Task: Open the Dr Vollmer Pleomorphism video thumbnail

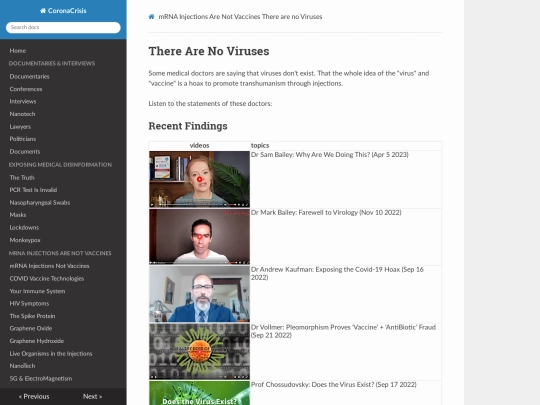Action: (x=199, y=351)
